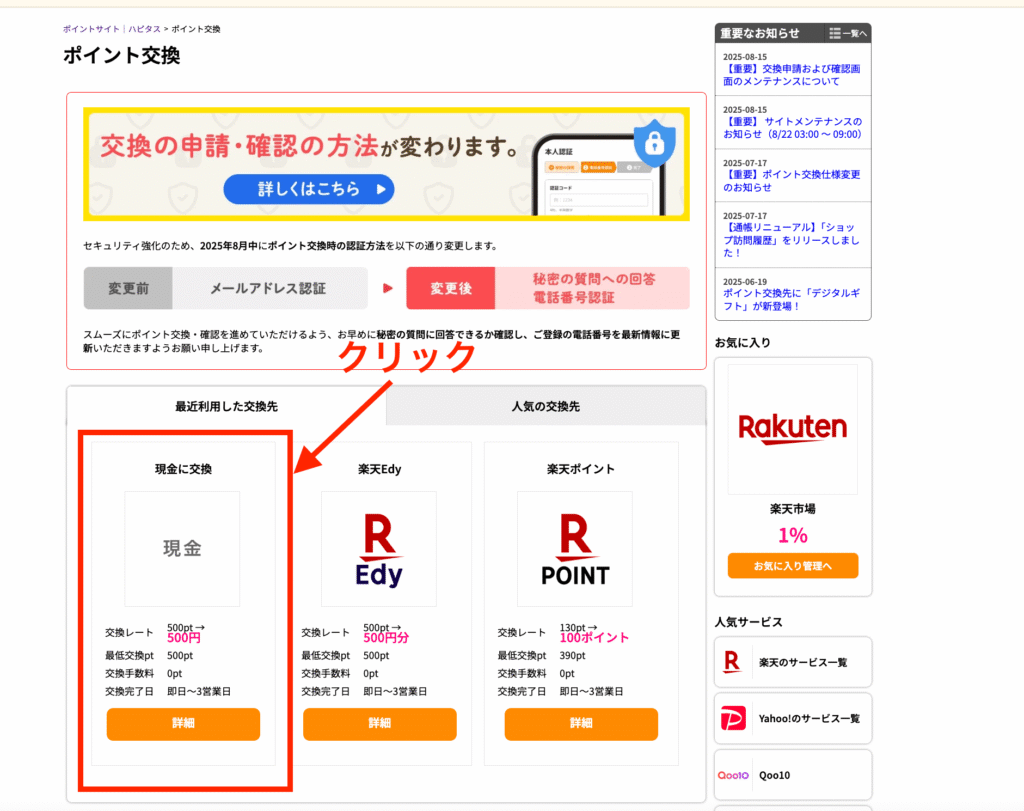Click the 変更後 label

[x=451, y=289]
